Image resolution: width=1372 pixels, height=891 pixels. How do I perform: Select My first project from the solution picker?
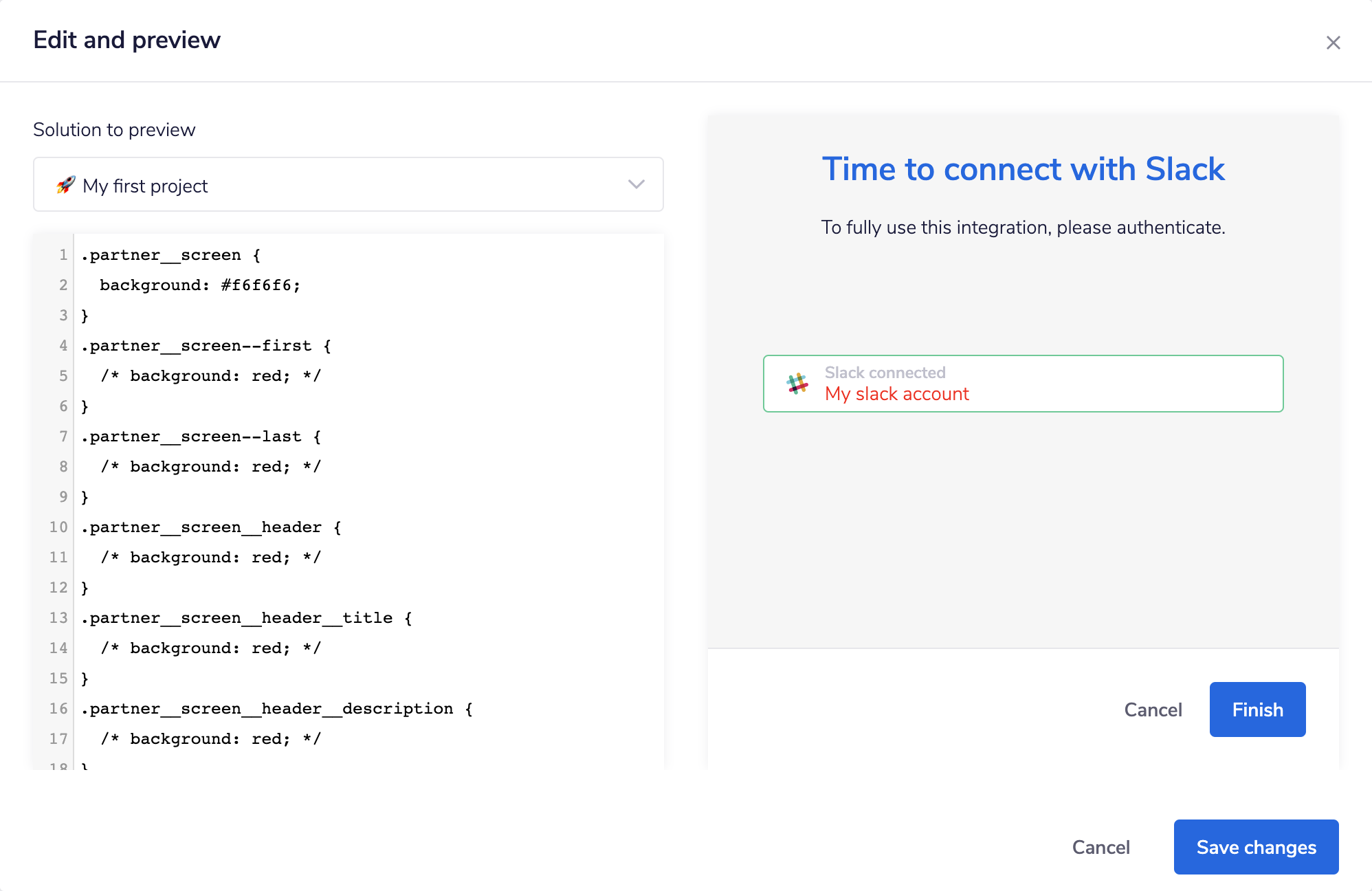coord(144,185)
